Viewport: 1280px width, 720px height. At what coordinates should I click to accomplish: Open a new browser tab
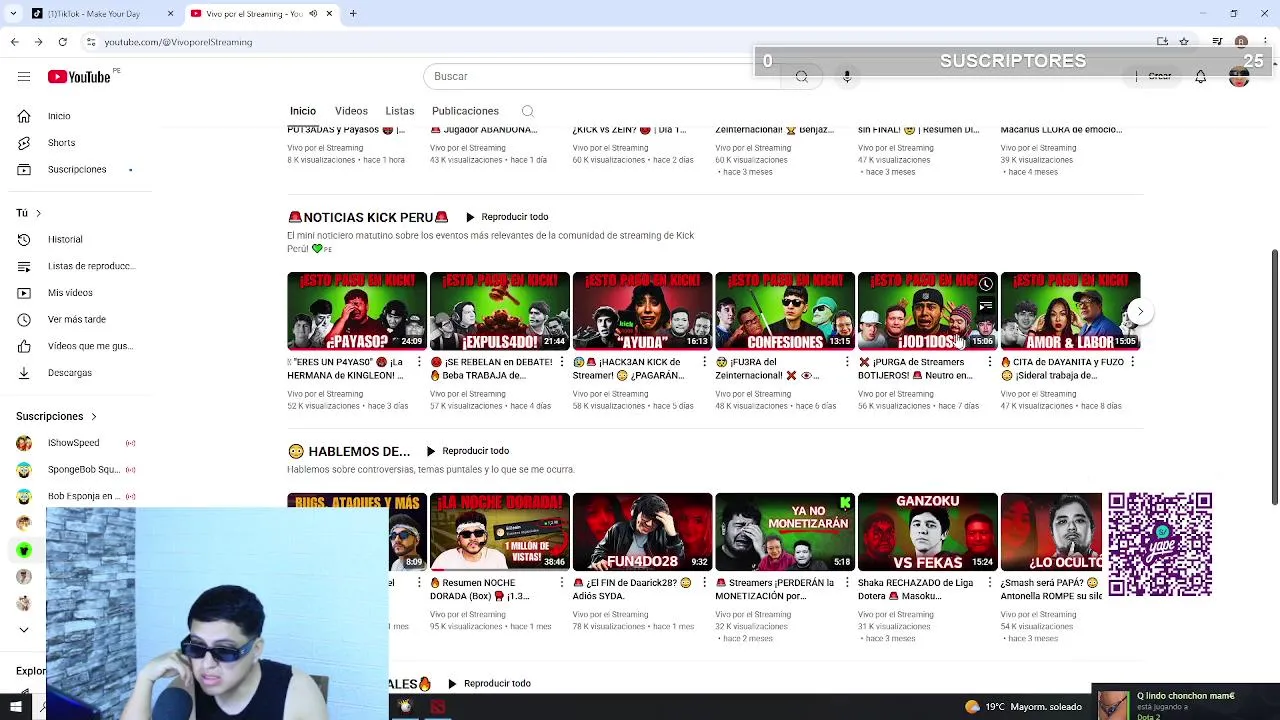click(353, 14)
